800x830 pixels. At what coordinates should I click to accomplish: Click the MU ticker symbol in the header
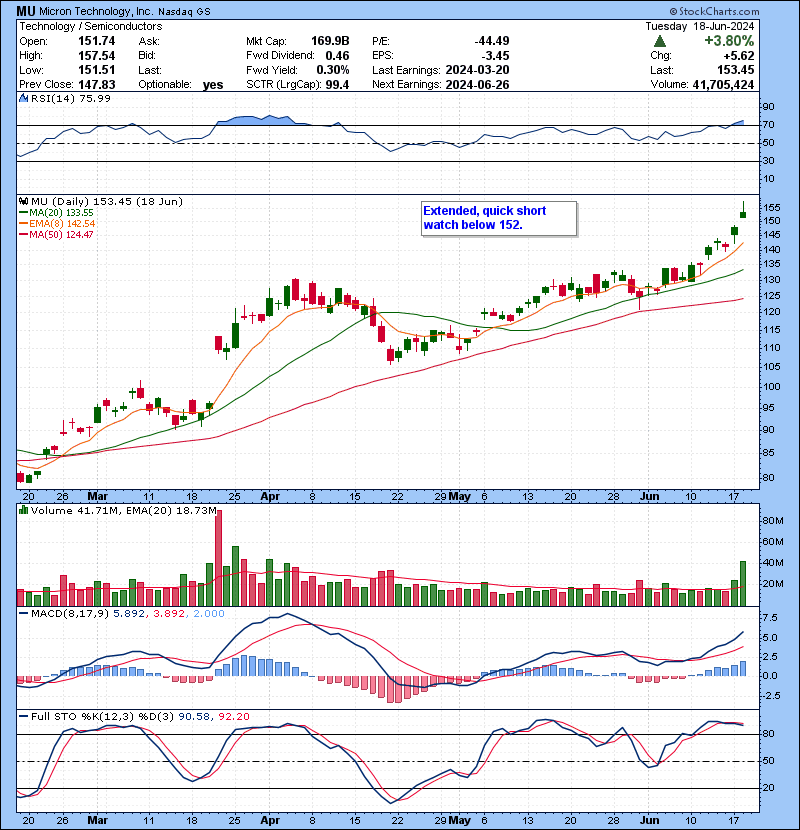(x=26, y=11)
